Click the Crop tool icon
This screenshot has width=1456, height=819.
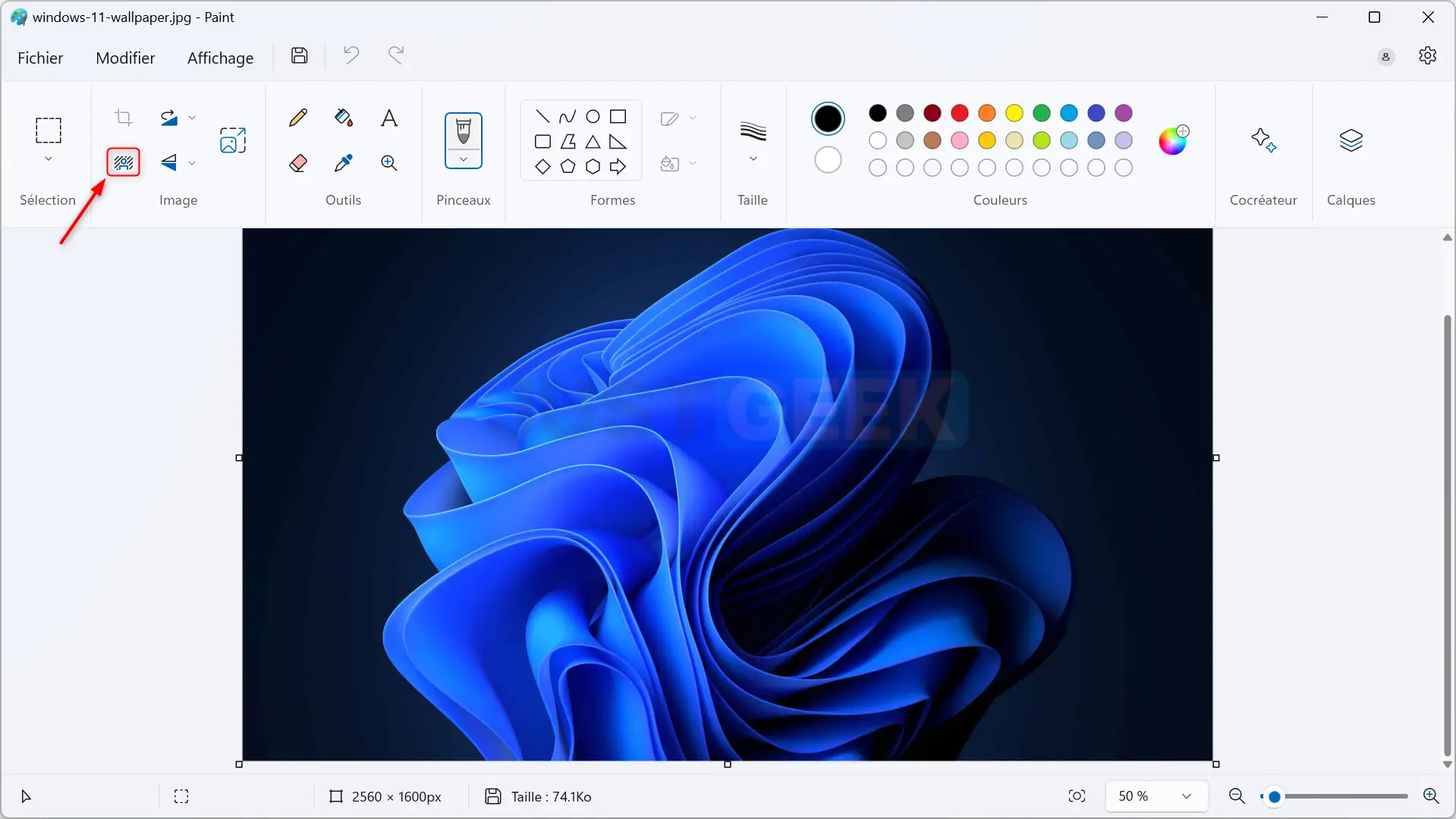[123, 118]
